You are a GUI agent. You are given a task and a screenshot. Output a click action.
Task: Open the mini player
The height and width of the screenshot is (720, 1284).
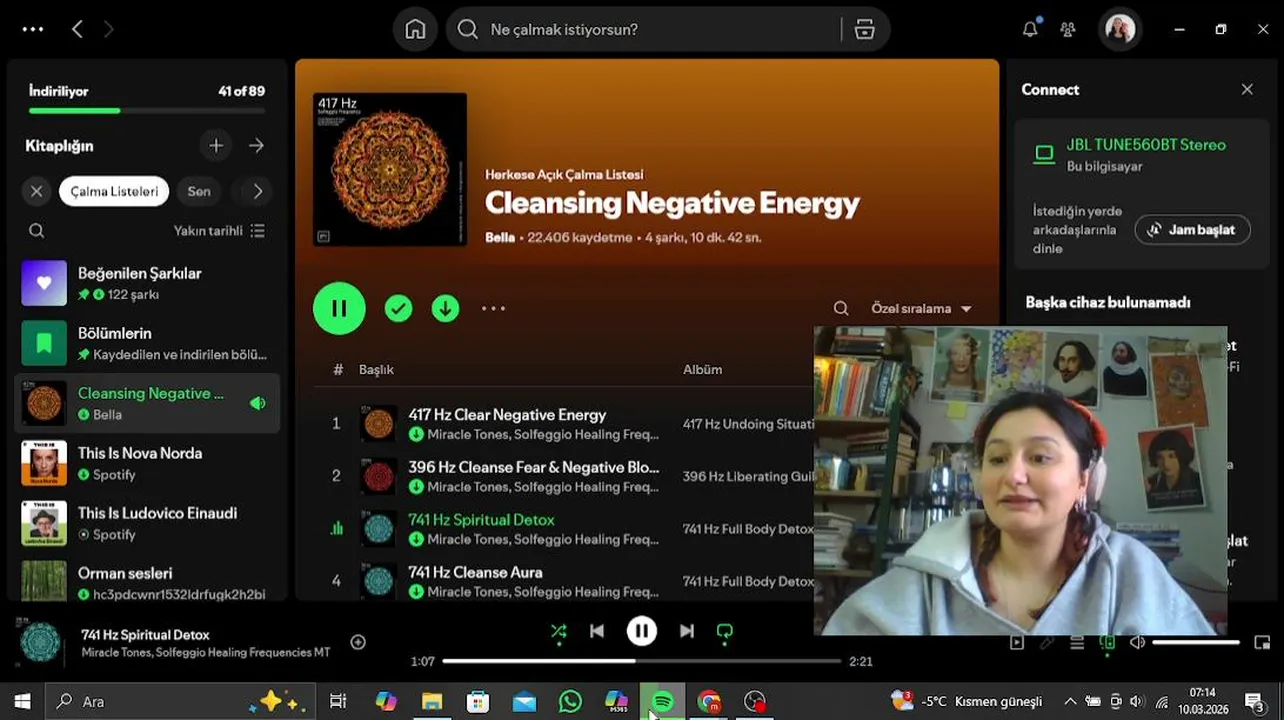pyautogui.click(x=1262, y=642)
